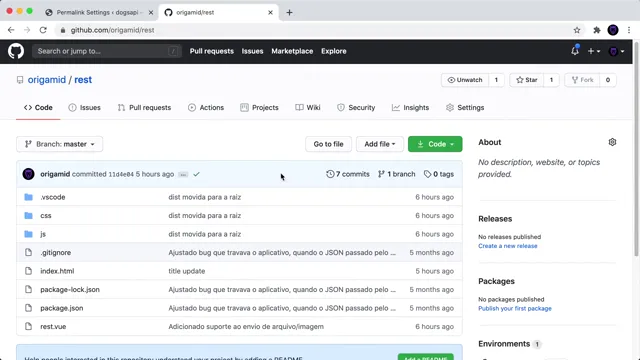Click origamid avatar in commit row

pos(29,174)
